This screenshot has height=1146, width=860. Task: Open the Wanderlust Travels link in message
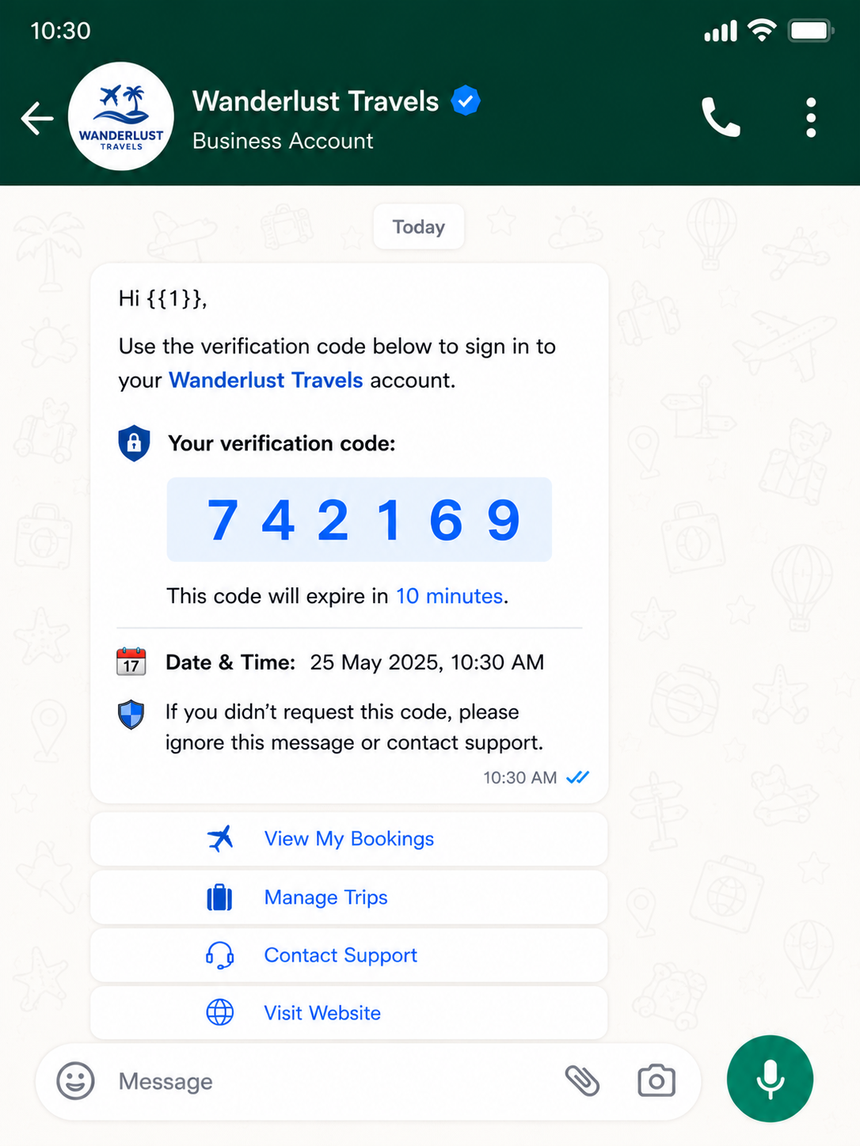click(266, 380)
